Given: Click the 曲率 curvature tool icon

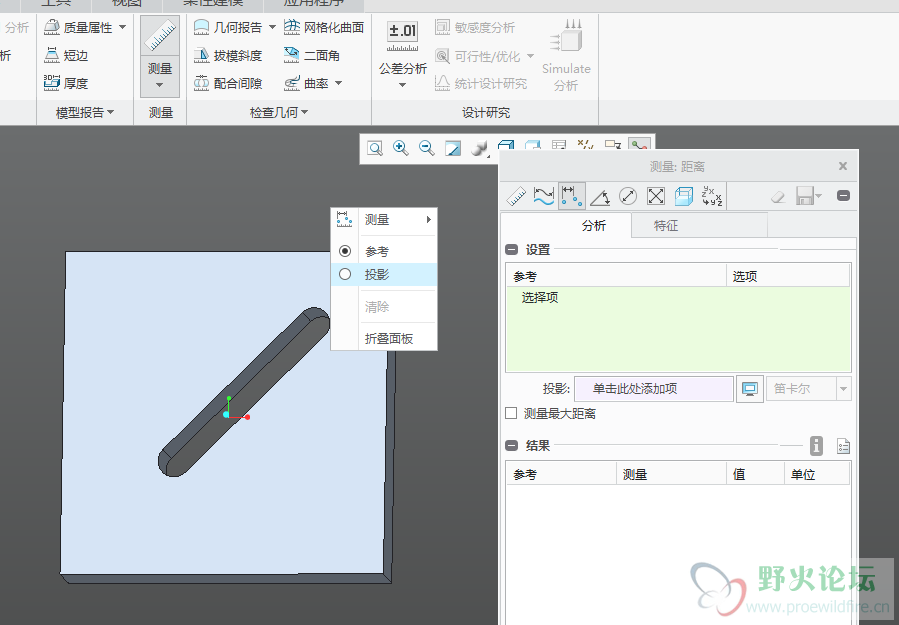Looking at the screenshot, I should pyautogui.click(x=292, y=83).
